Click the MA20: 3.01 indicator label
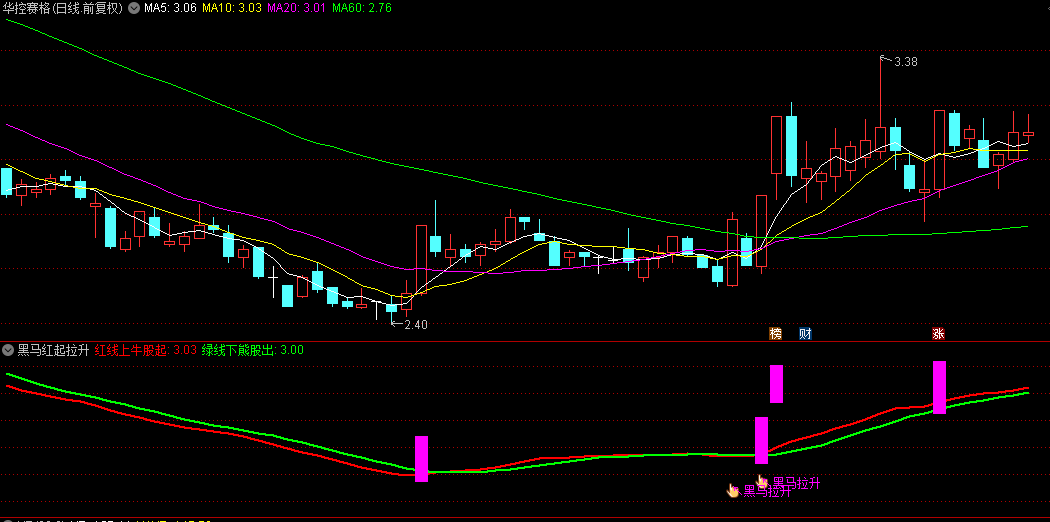The height and width of the screenshot is (522, 1050). tap(297, 8)
